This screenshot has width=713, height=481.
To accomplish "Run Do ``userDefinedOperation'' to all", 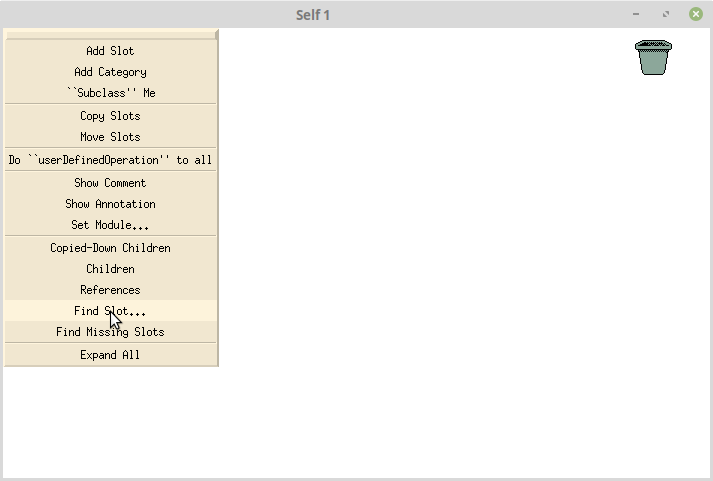I will 110,160.
